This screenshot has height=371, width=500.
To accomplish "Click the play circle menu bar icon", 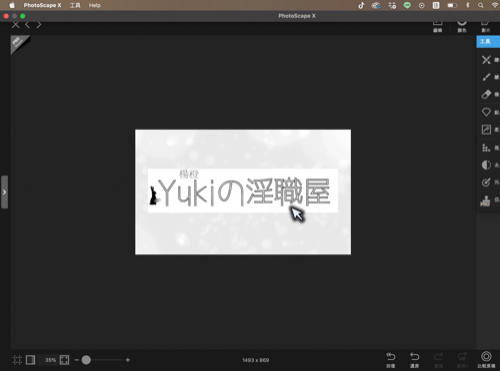I will coord(422,5).
